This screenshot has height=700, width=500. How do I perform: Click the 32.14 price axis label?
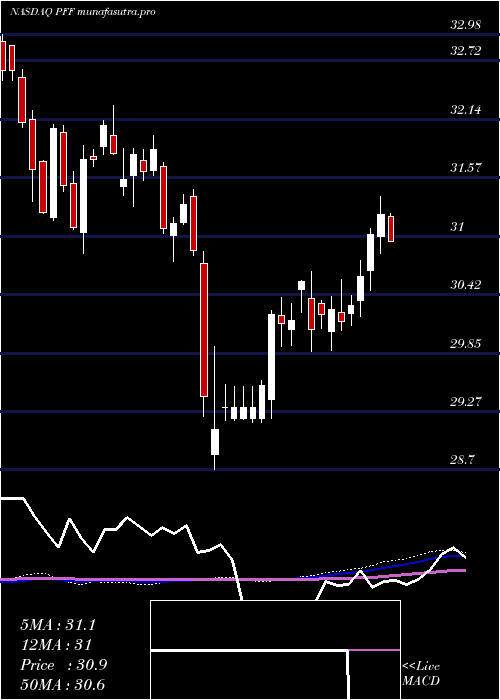click(x=466, y=109)
